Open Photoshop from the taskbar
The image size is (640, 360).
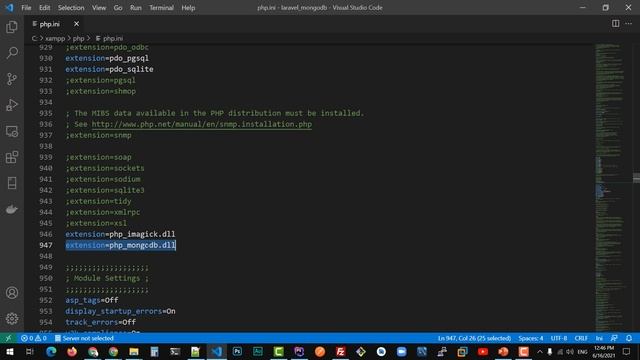tap(237, 351)
